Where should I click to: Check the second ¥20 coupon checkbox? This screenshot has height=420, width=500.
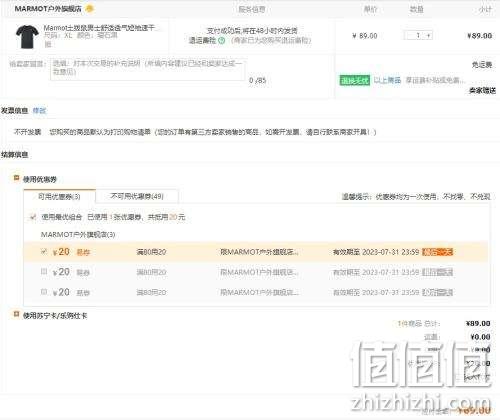click(43, 272)
